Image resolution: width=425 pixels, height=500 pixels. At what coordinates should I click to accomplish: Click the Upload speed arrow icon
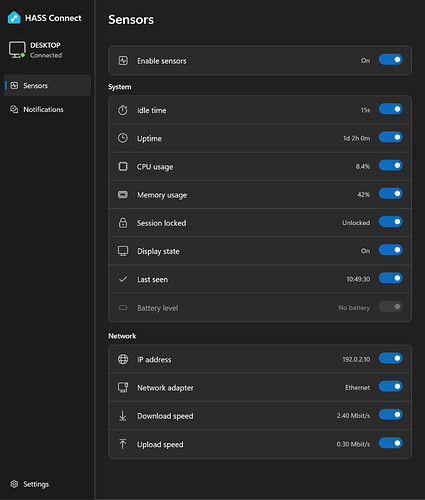click(123, 444)
